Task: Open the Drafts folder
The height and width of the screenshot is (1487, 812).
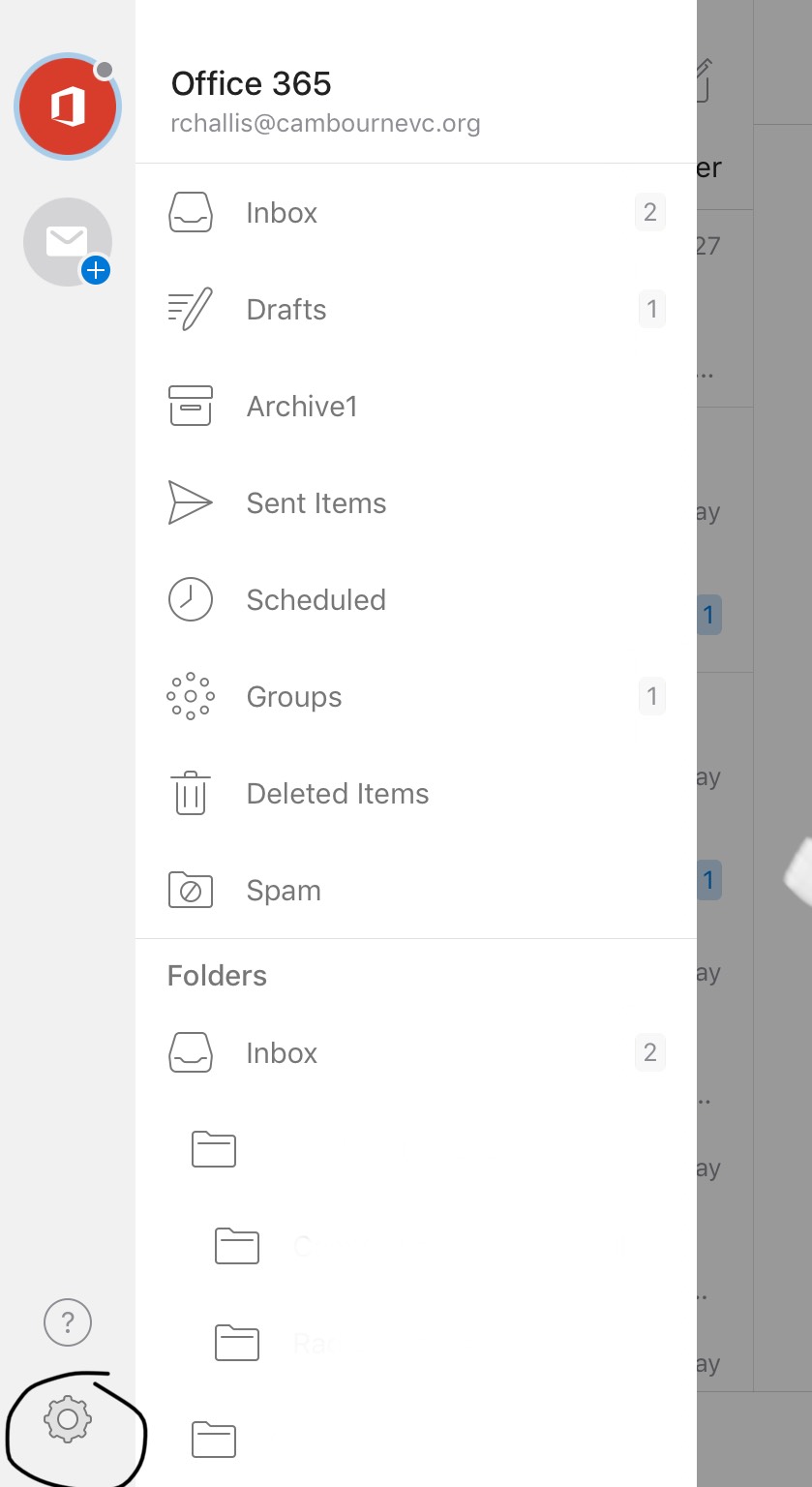Action: pyautogui.click(x=416, y=310)
